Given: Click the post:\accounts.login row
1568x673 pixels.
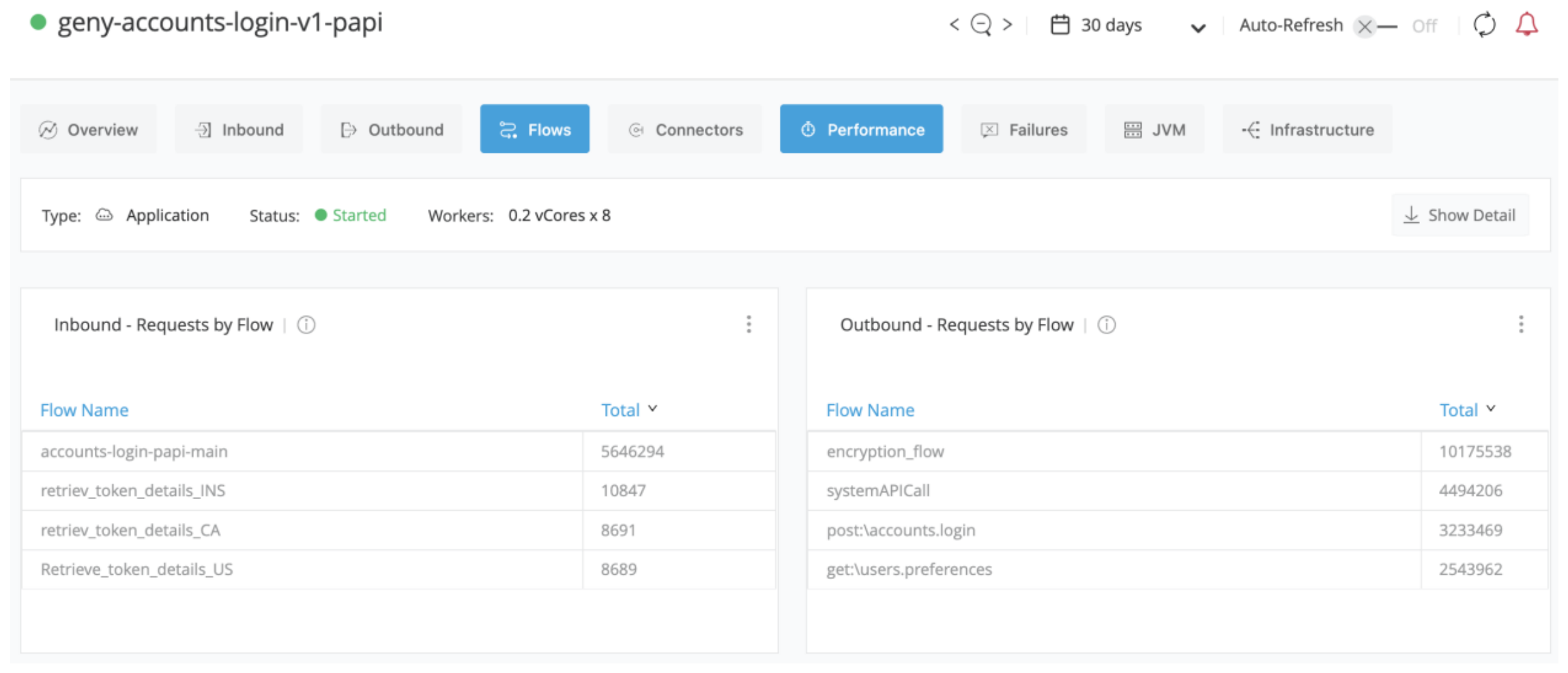Looking at the screenshot, I should pyautogui.click(x=1178, y=530).
